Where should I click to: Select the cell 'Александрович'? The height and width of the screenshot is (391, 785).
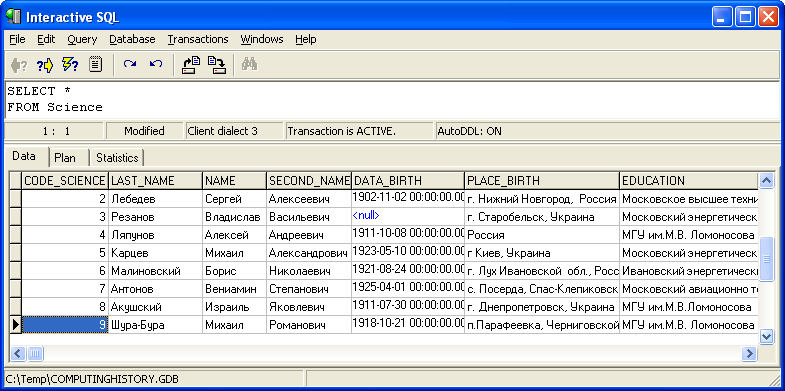click(309, 253)
